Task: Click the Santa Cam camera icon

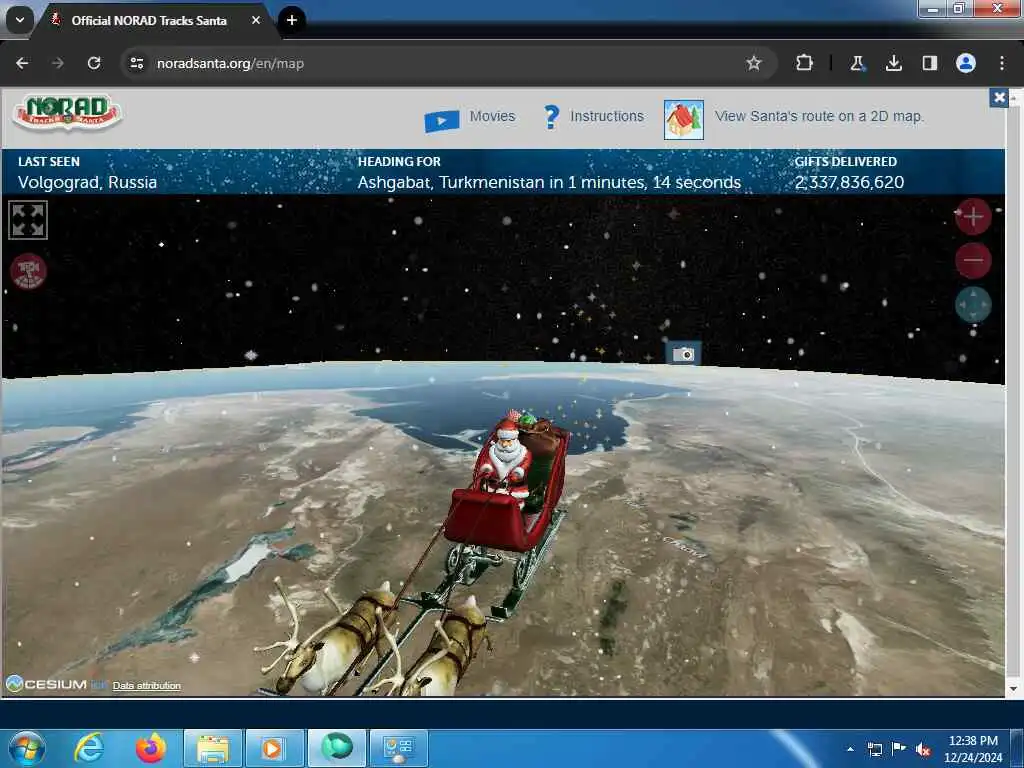Action: point(684,354)
